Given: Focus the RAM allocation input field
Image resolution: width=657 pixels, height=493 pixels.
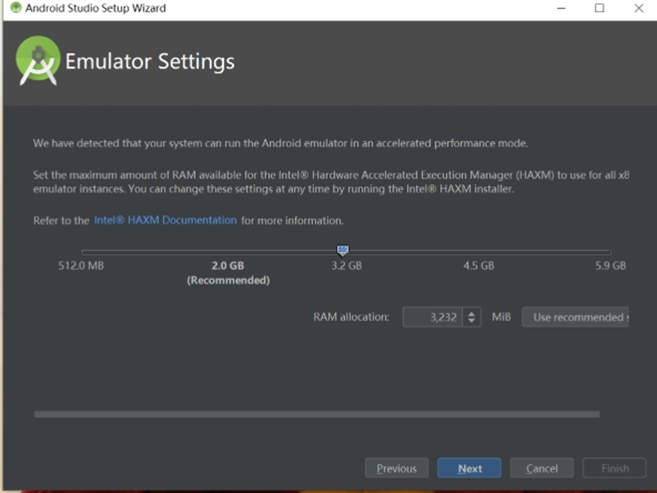Looking at the screenshot, I should coord(432,317).
